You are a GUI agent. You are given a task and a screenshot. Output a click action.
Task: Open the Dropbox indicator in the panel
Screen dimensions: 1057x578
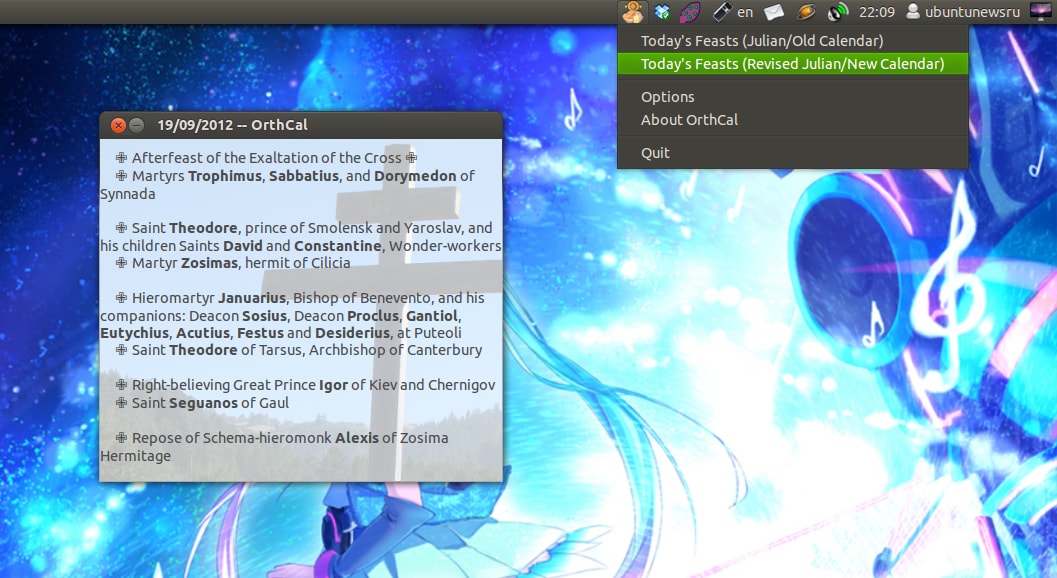coord(662,11)
